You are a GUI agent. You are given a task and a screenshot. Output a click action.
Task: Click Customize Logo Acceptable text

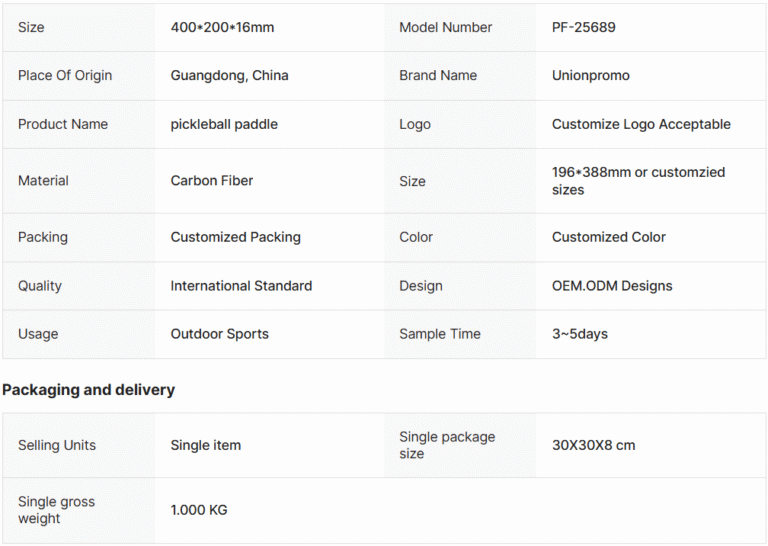point(641,124)
